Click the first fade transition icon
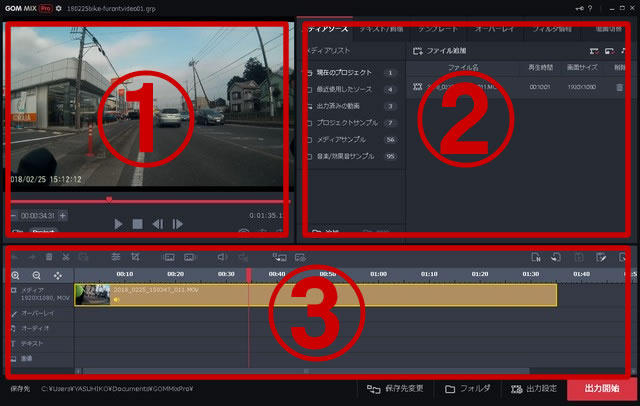Image resolution: width=640 pixels, height=406 pixels. pos(168,257)
